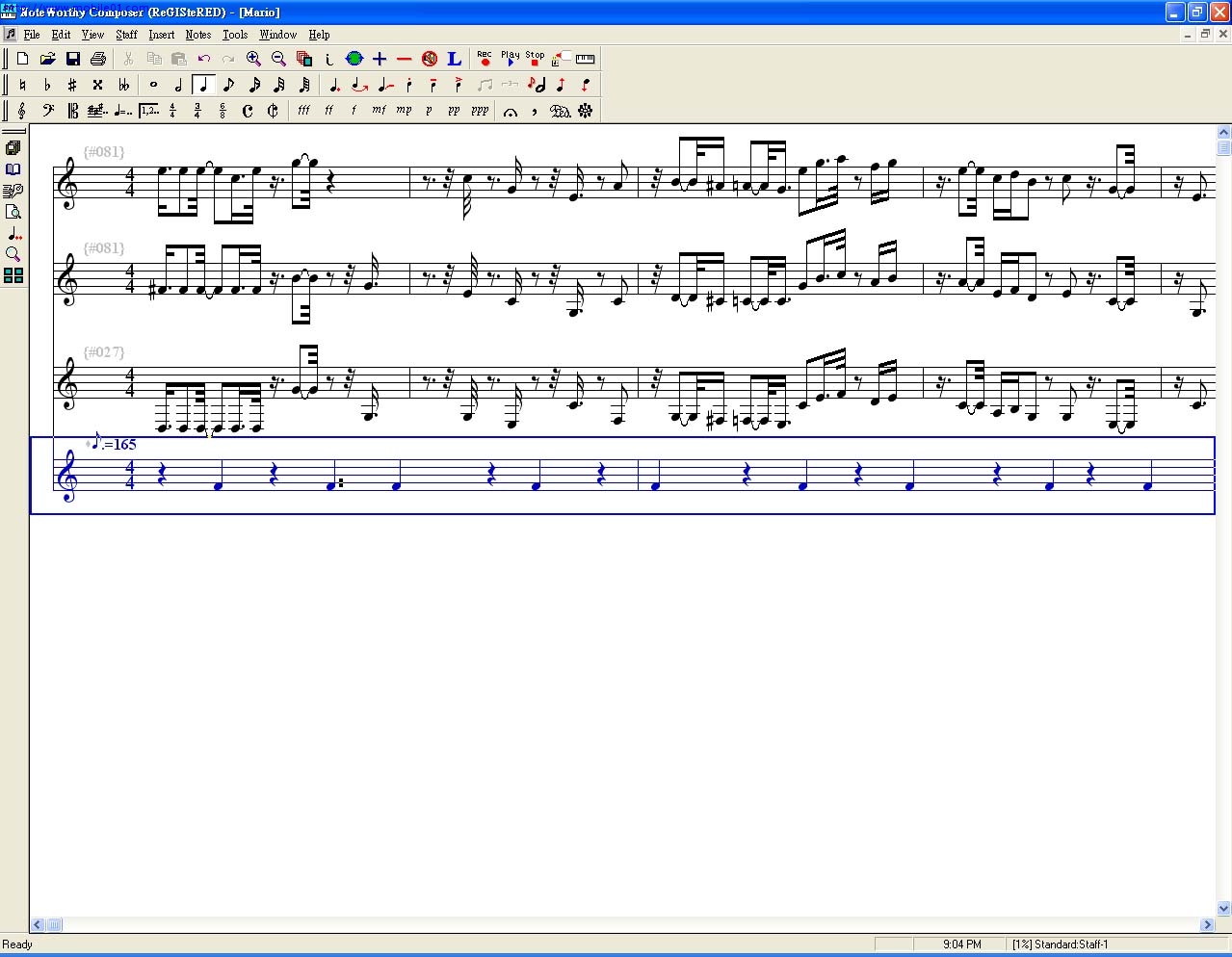Toggle the double sharp accidental
This screenshot has height=957, width=1232.
97,85
